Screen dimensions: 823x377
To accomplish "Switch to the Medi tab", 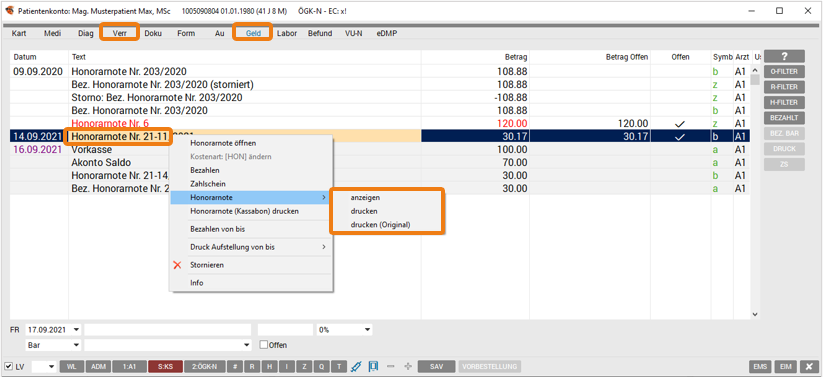I will tap(52, 33).
